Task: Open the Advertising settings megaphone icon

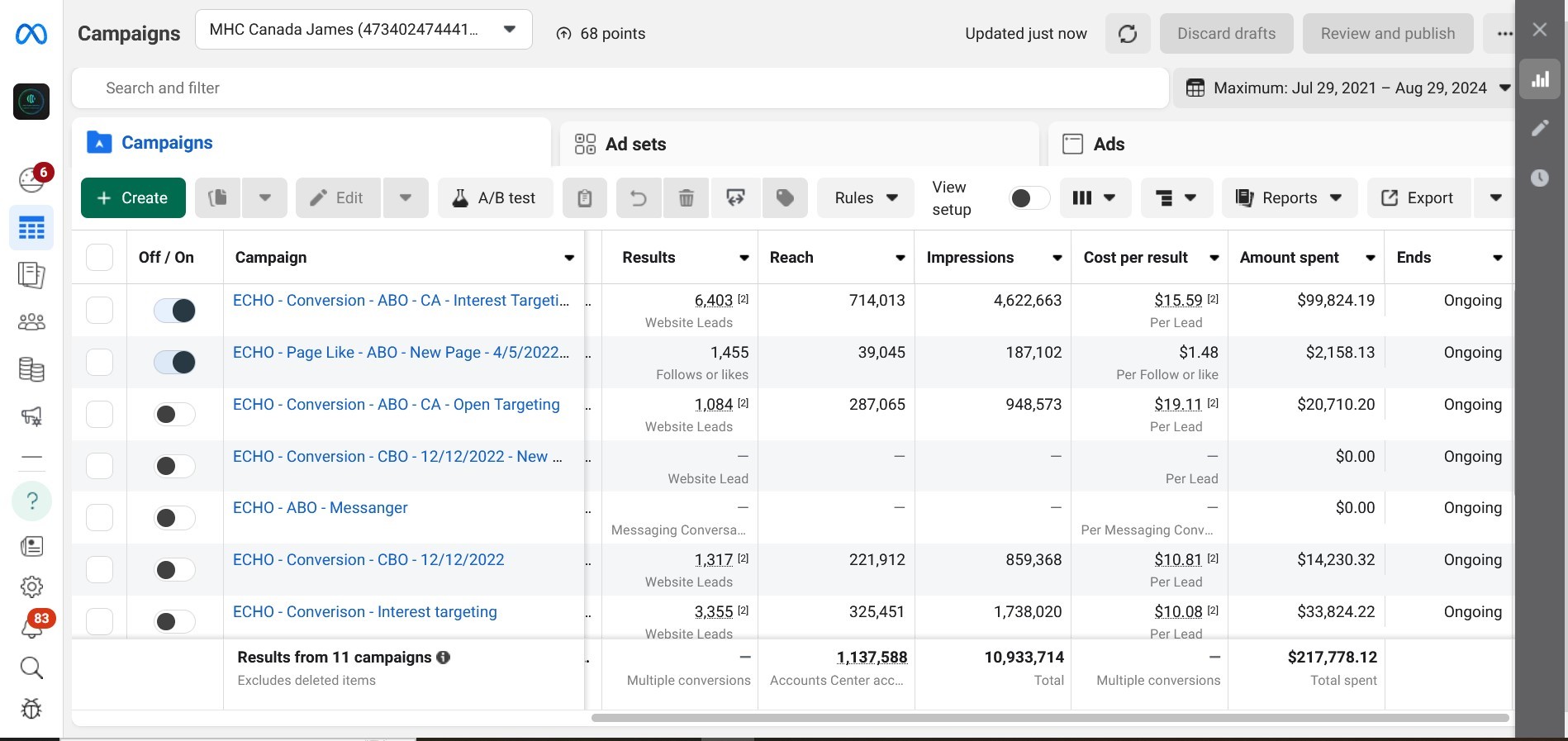Action: pos(31,416)
